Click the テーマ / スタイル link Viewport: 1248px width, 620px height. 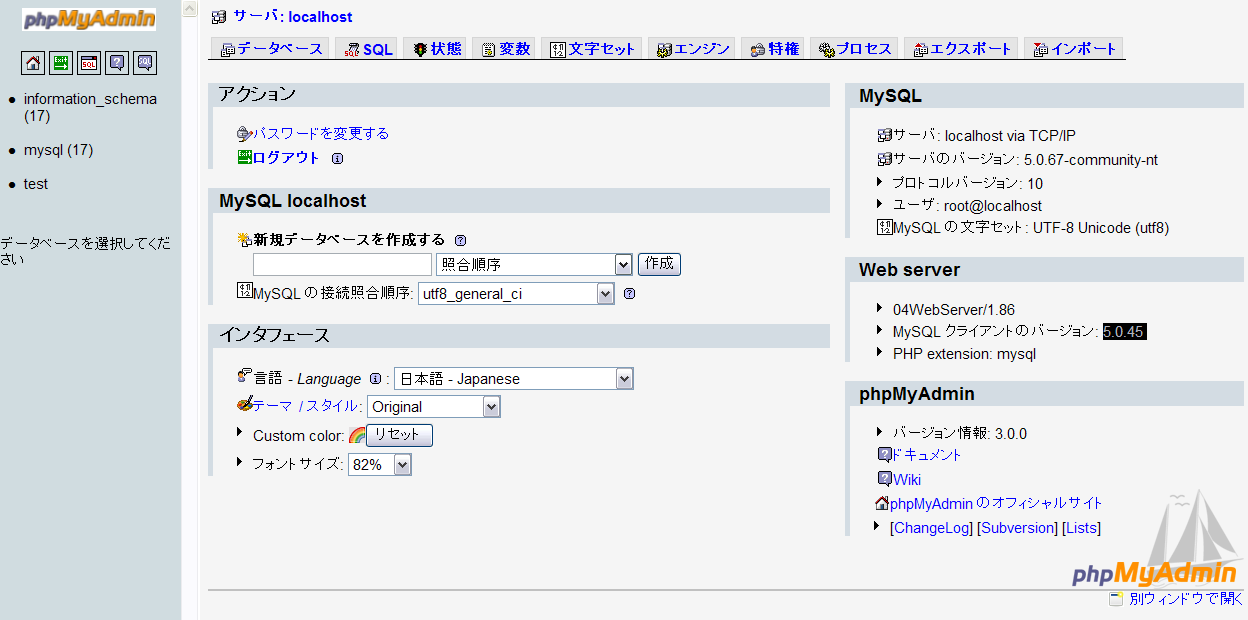point(305,406)
